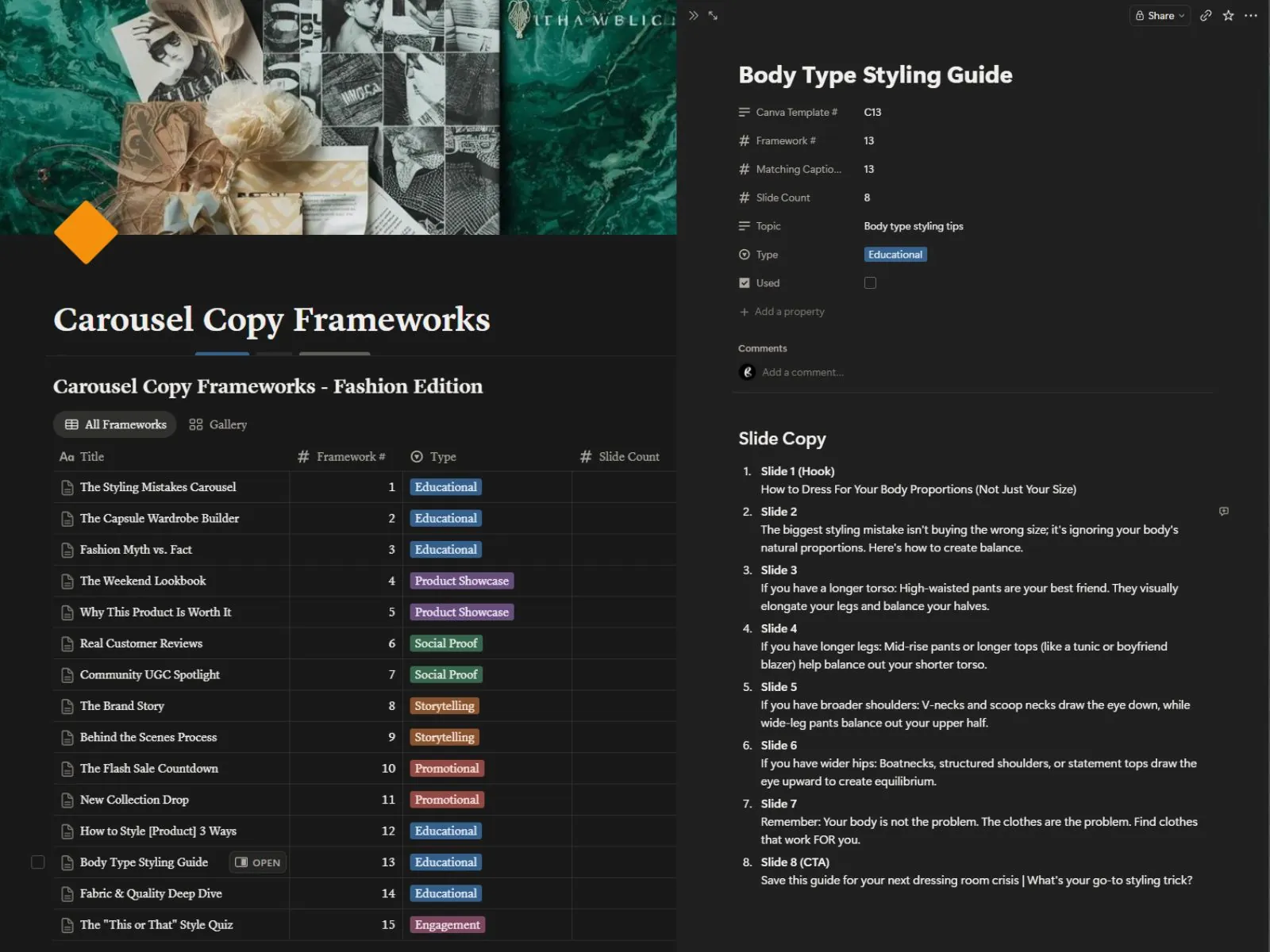Image resolution: width=1270 pixels, height=952 pixels.
Task: Open the three-dot page options menu
Action: (1251, 16)
